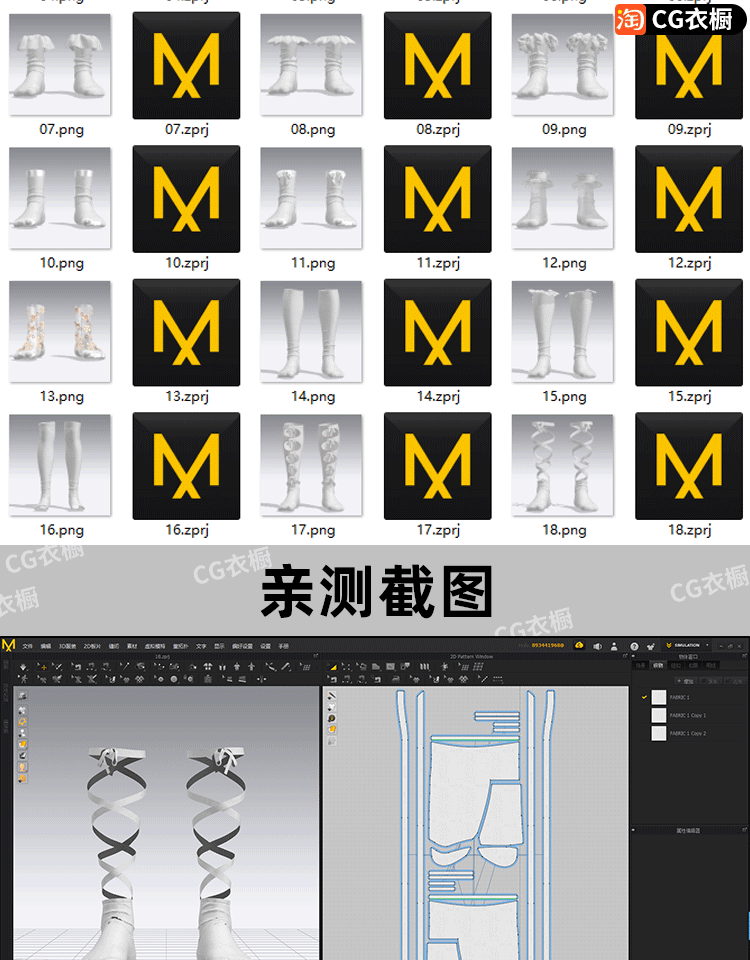
Task: Open the 13.zprj Marvelous Designer file icon
Action: 186,332
